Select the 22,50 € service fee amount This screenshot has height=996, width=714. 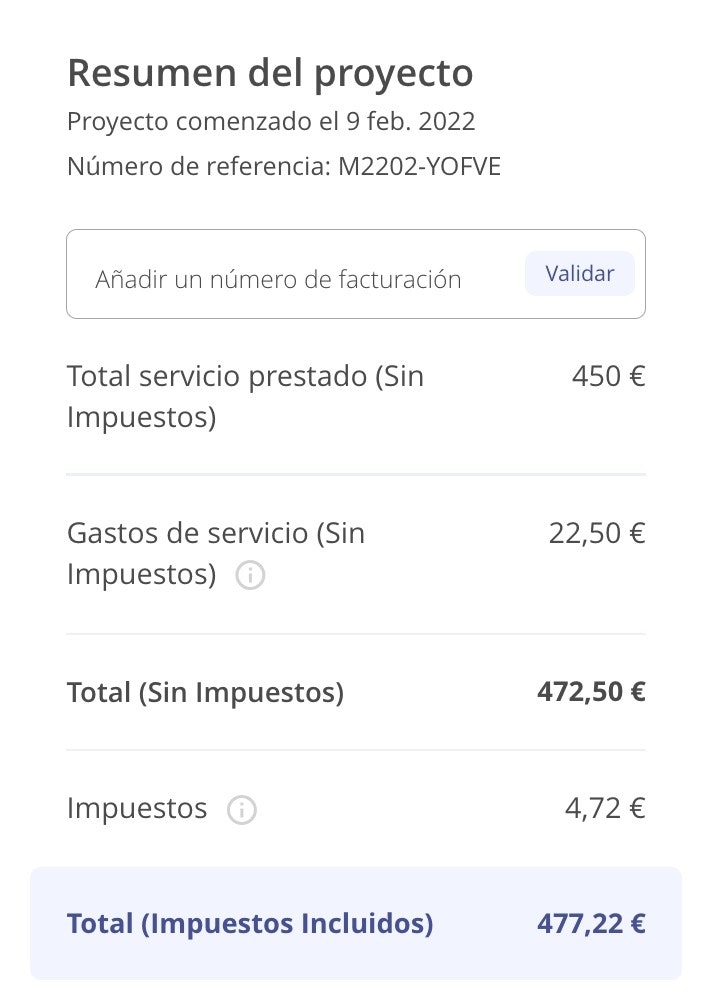tap(596, 534)
